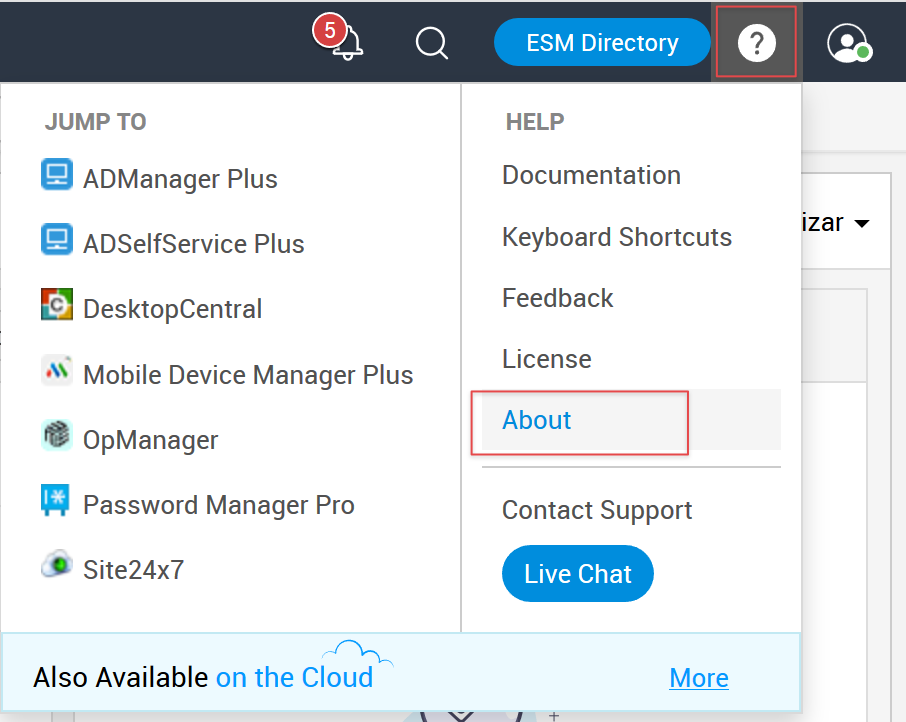
Task: Jump to DesktopCentral
Action: (172, 309)
